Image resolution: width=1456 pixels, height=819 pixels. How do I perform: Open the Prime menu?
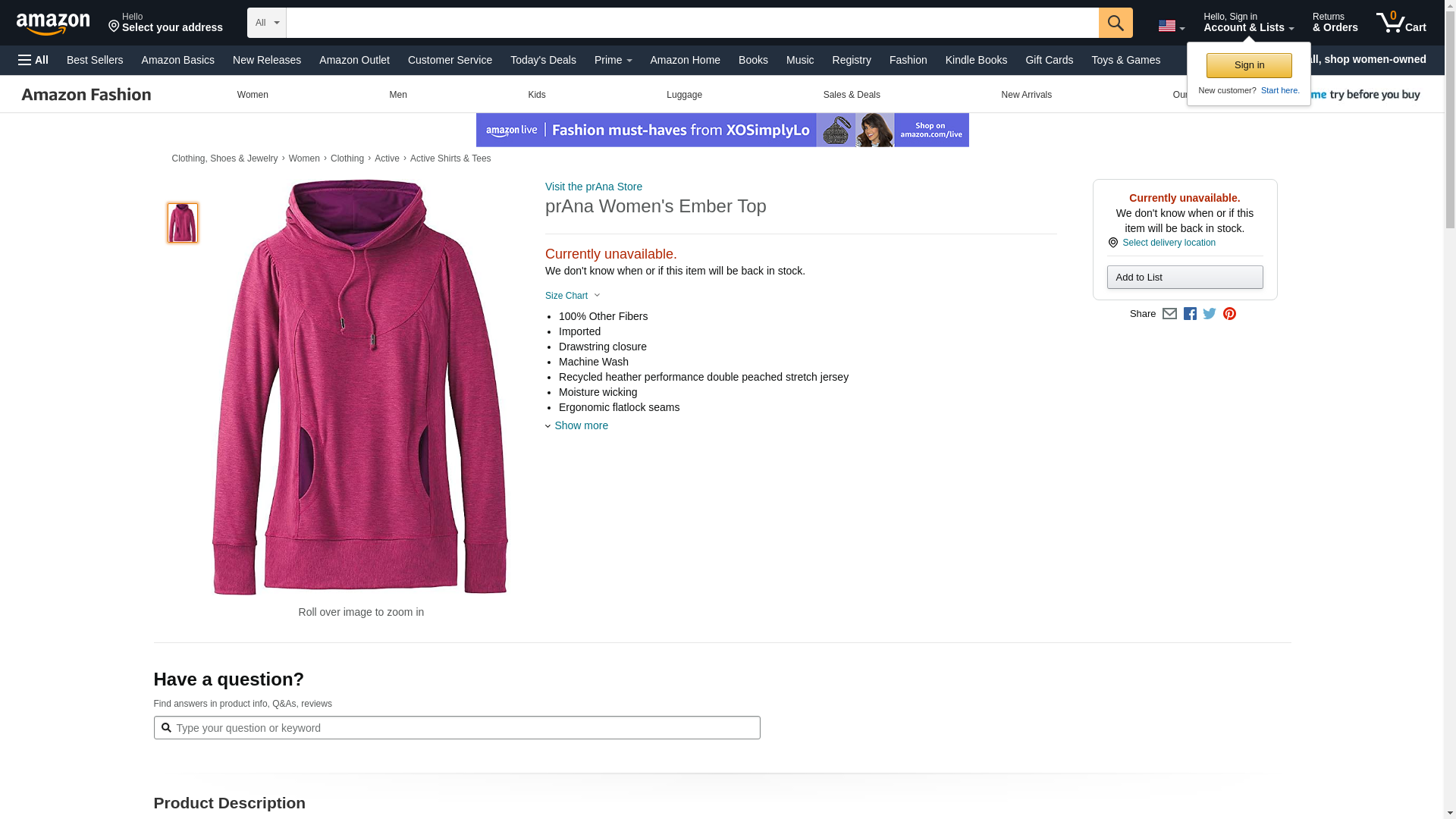tap(613, 60)
